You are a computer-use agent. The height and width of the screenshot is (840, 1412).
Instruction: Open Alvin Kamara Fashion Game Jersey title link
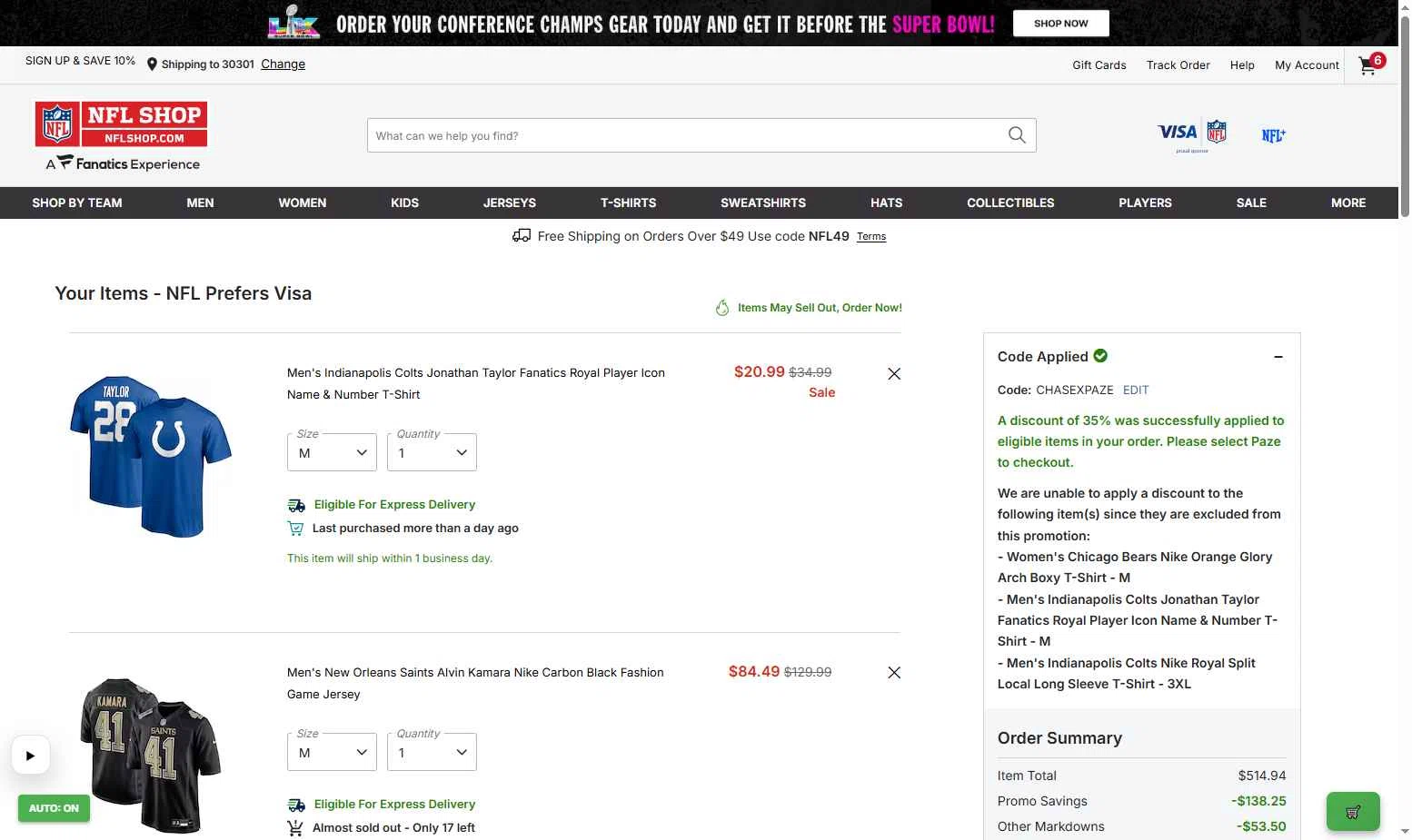point(475,683)
